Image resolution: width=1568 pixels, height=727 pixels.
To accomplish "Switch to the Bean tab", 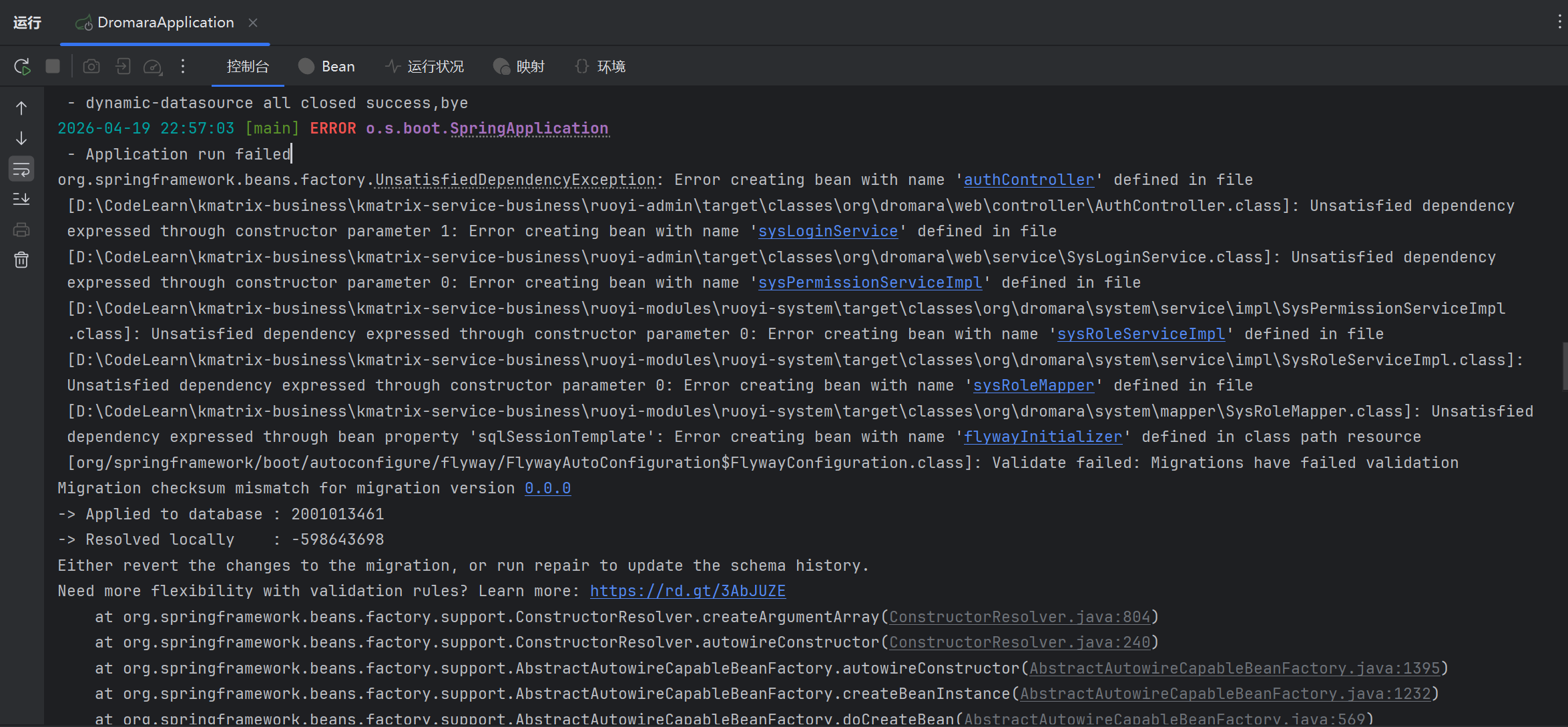I will (327, 67).
